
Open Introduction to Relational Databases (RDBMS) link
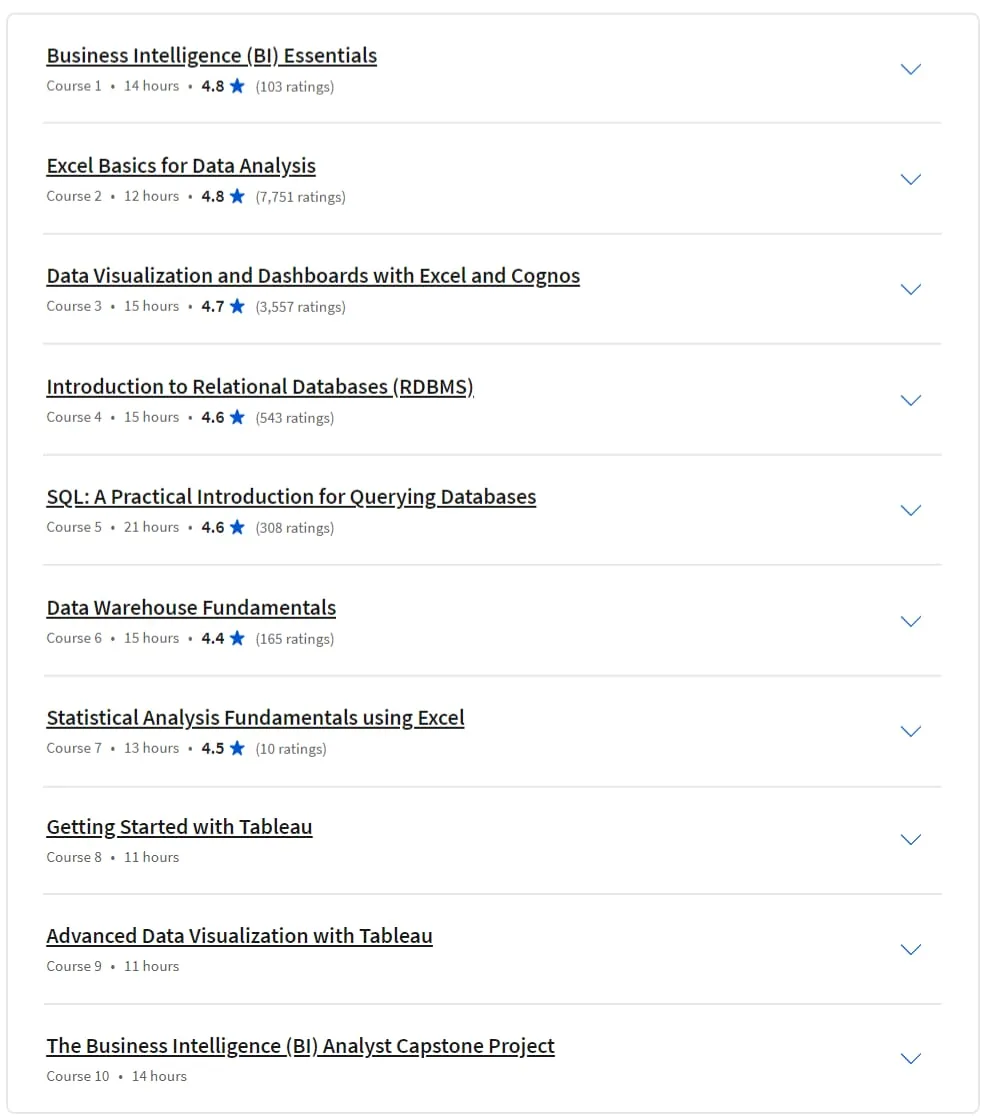click(260, 387)
